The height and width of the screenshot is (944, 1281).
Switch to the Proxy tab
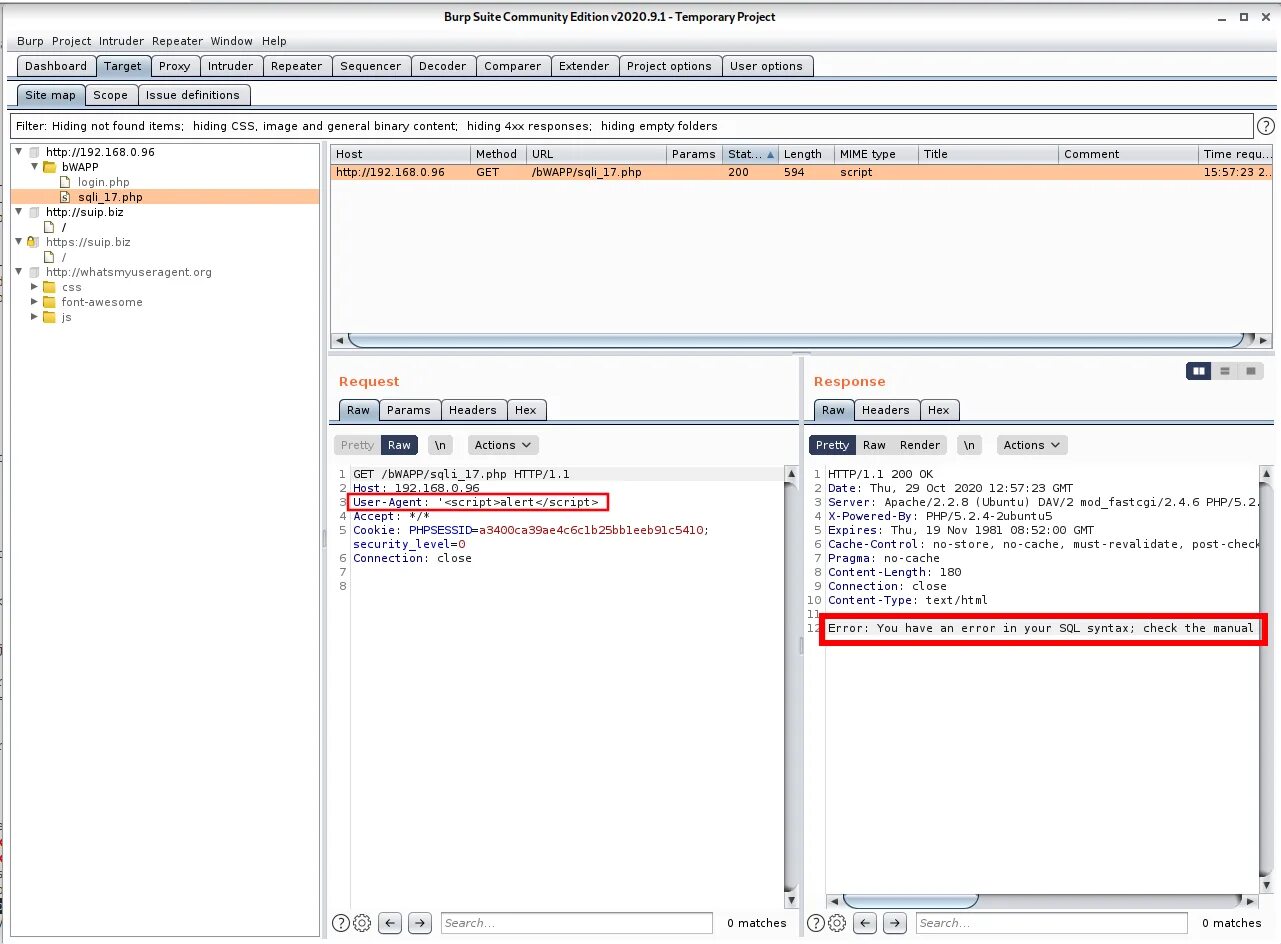[x=174, y=66]
